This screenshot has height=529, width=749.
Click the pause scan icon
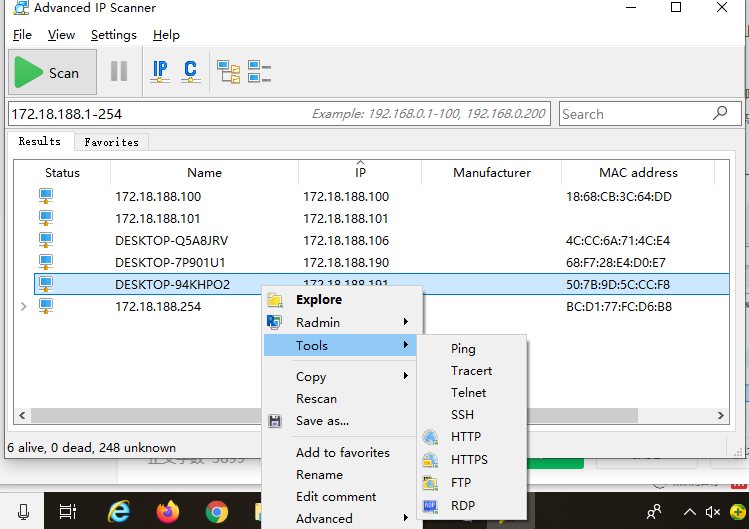(119, 72)
